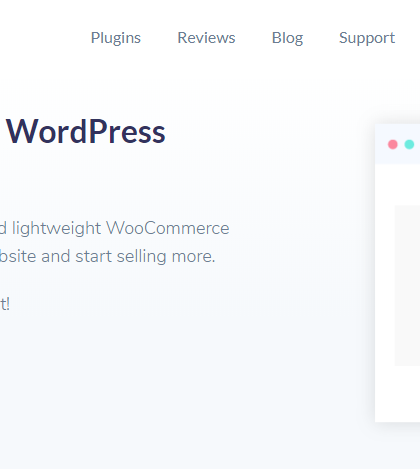
Task: Click the mockup window title bar
Action: point(397,144)
